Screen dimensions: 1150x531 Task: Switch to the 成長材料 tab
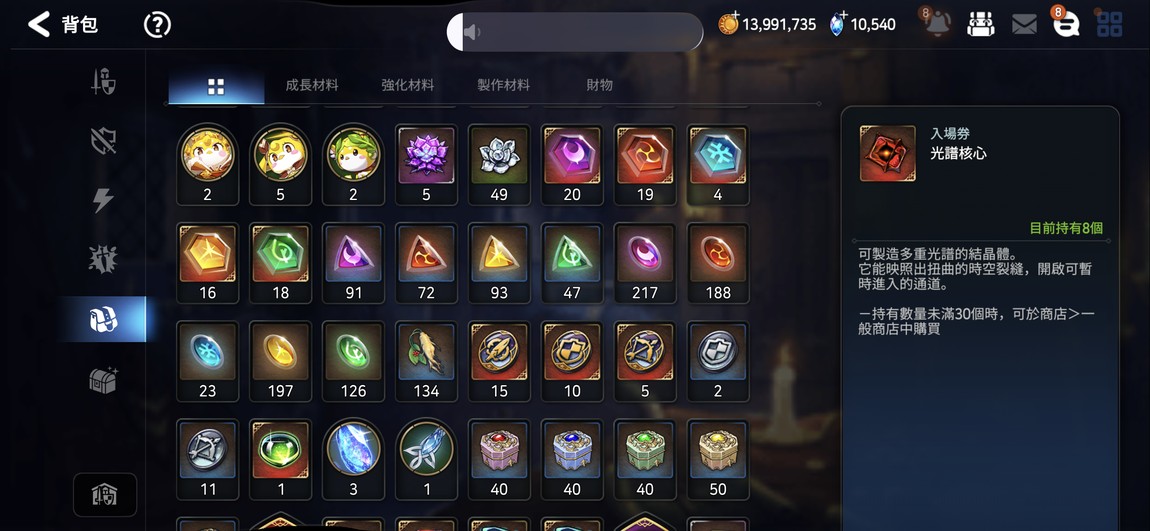point(312,85)
